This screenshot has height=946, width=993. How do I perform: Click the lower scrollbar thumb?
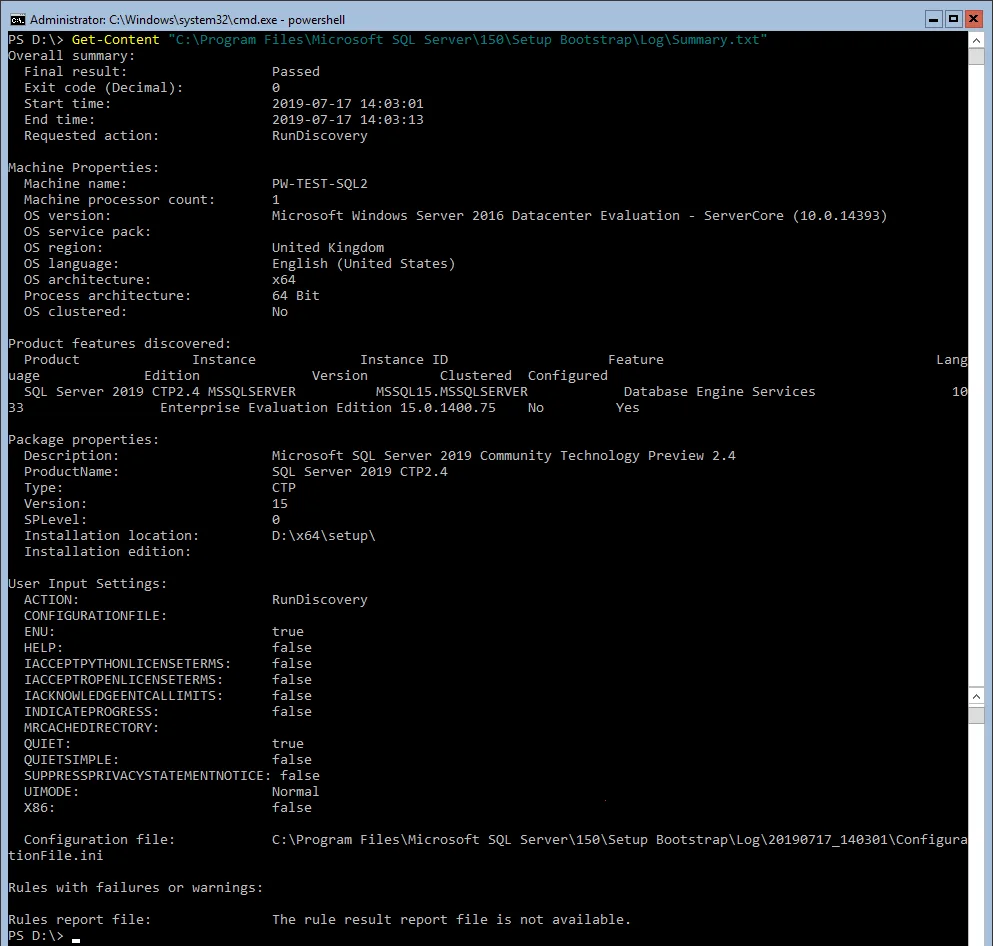click(976, 715)
